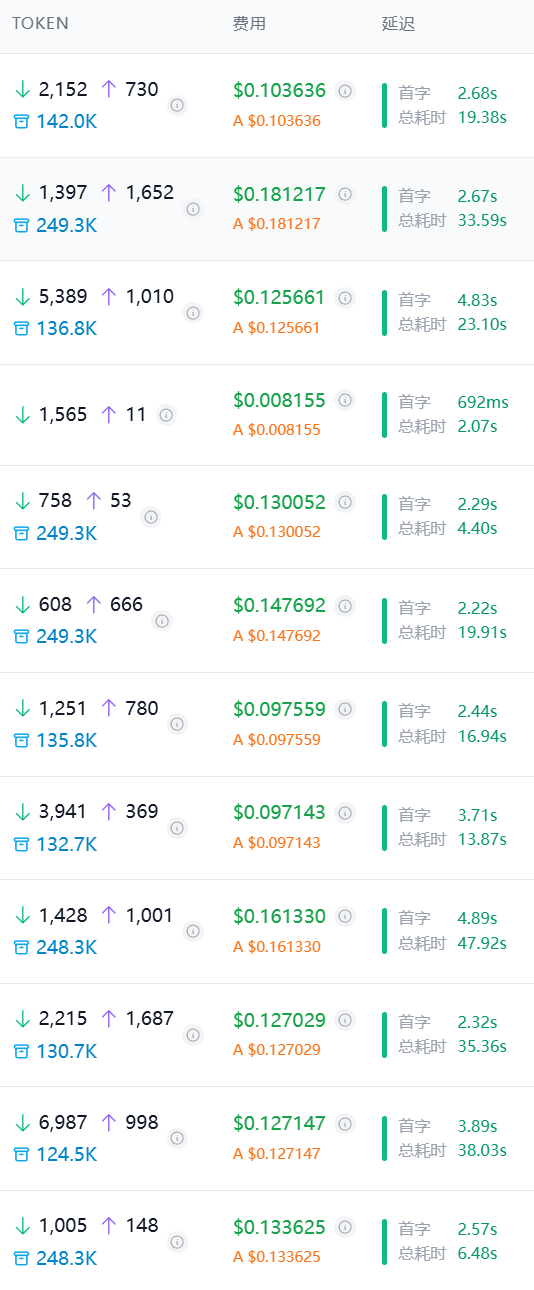This screenshot has width=534, height=1290.
Task: Click info icon next to 758 / 53 tokens
Action: click(x=151, y=517)
